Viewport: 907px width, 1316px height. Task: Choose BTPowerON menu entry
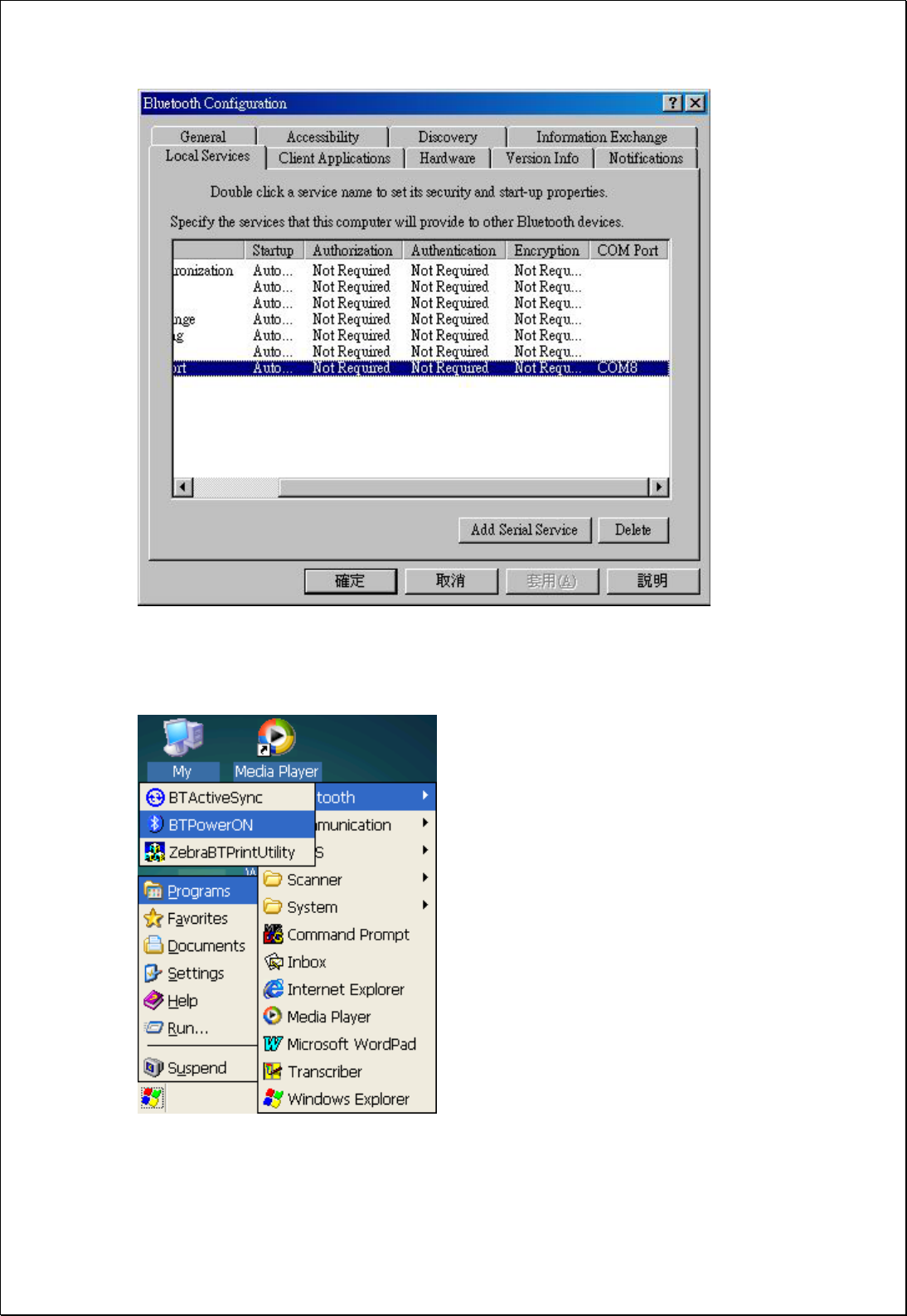[x=227, y=824]
